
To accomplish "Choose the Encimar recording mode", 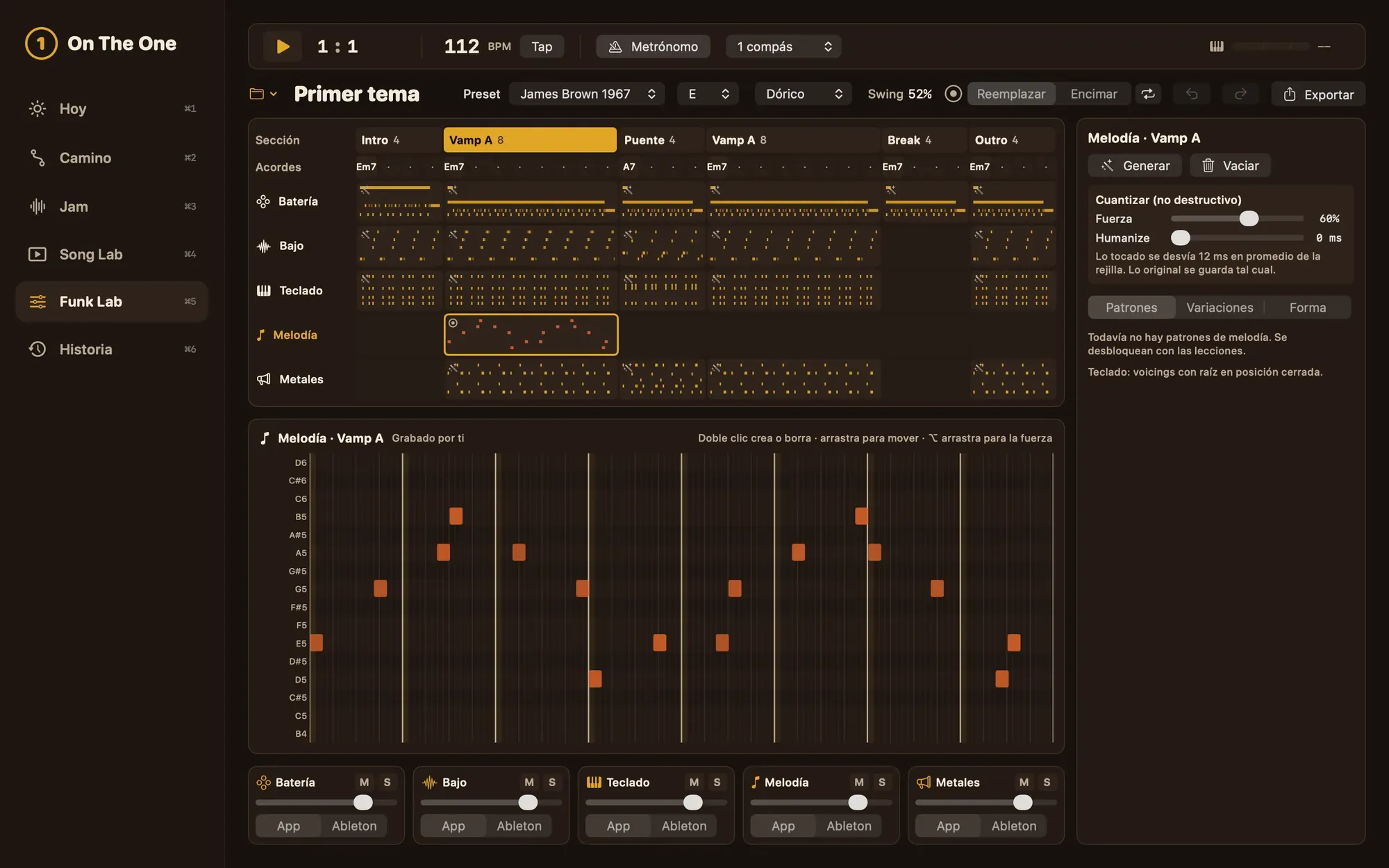I will 1094,94.
